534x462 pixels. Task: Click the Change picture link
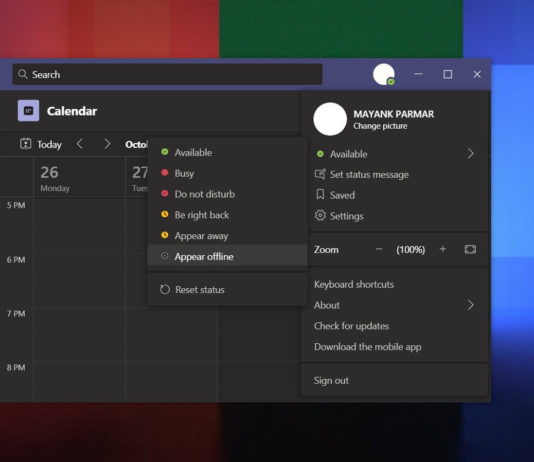tap(380, 126)
